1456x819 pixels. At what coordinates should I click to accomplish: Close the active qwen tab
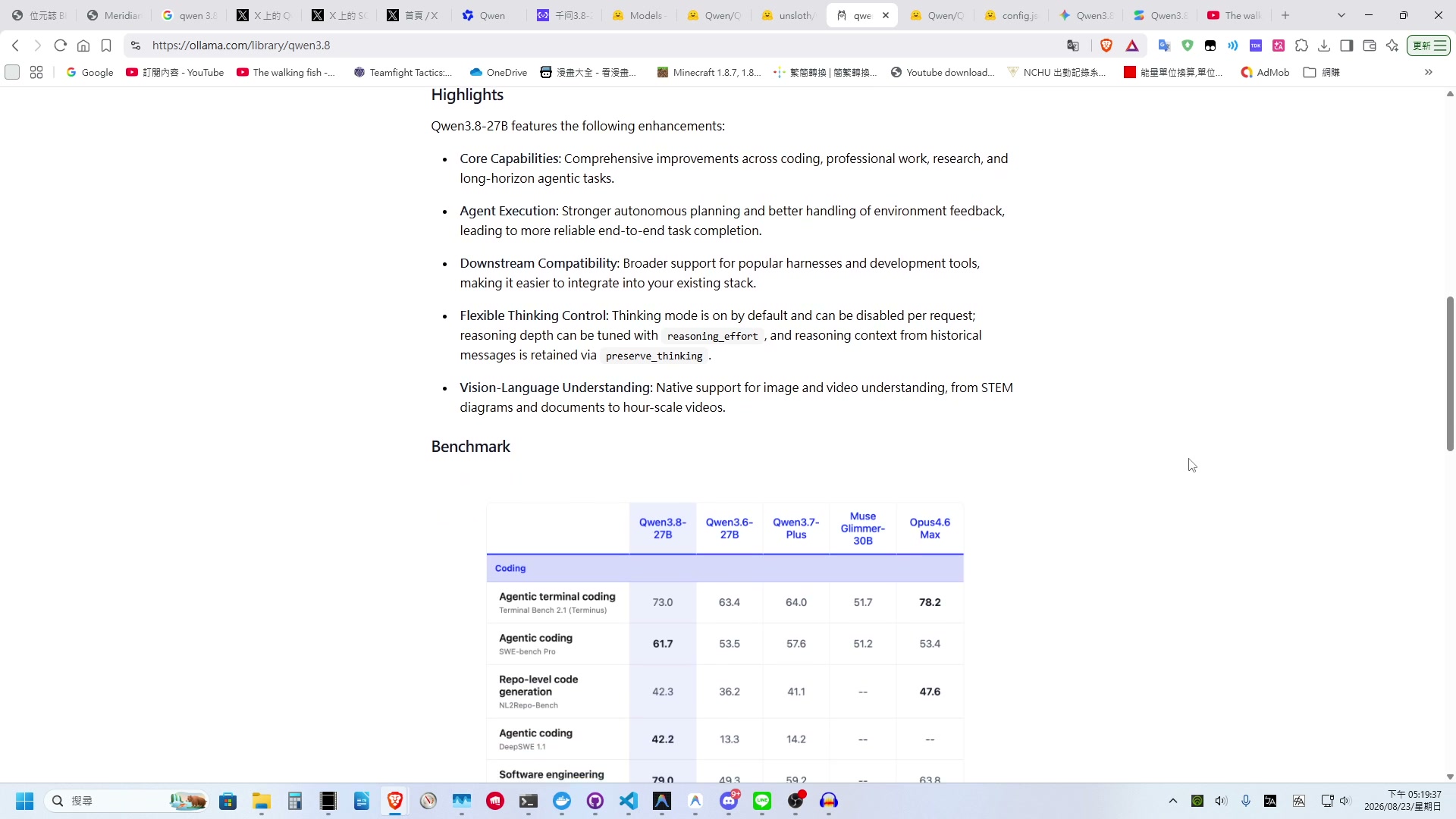(x=886, y=15)
